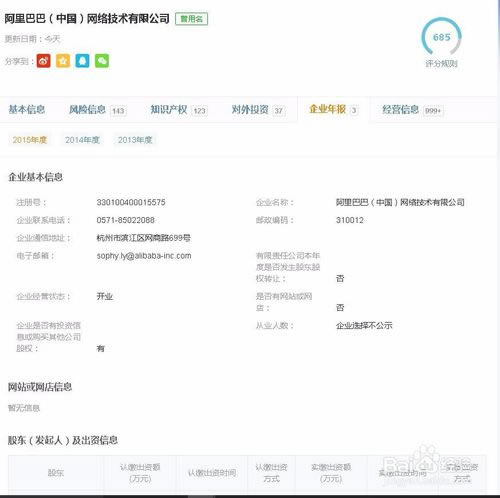Click the 开业 status value
This screenshot has width=500, height=498.
point(105,296)
